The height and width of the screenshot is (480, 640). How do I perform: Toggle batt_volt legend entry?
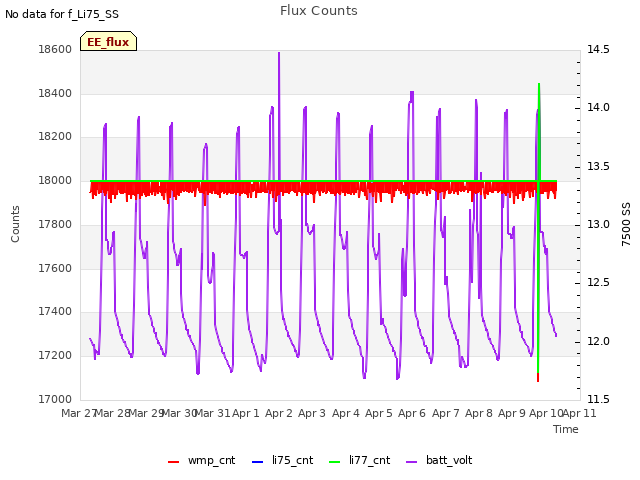click(x=440, y=460)
